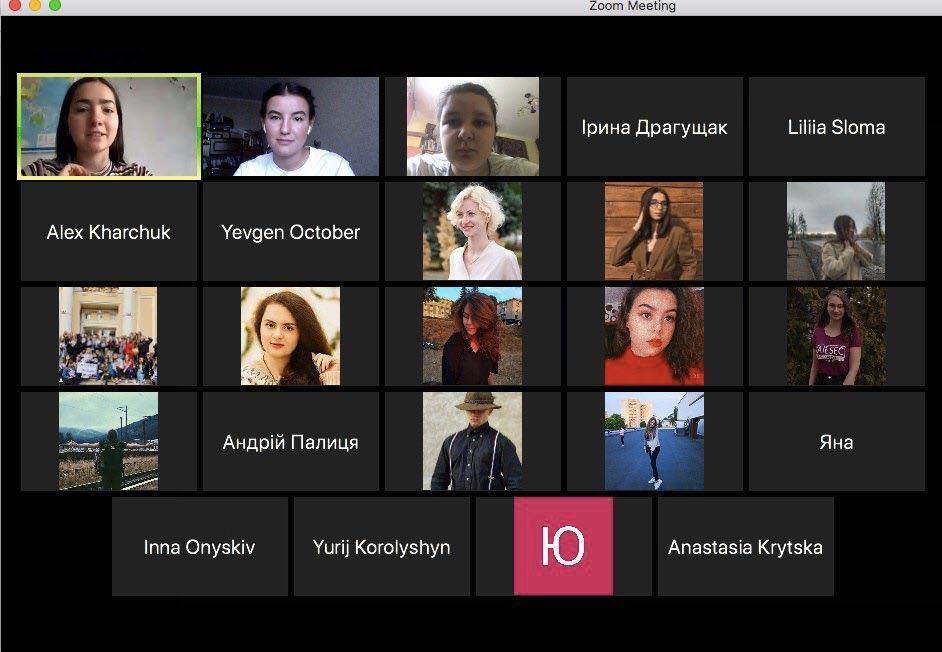Select Alex Kharchuk's name tile

point(109,232)
